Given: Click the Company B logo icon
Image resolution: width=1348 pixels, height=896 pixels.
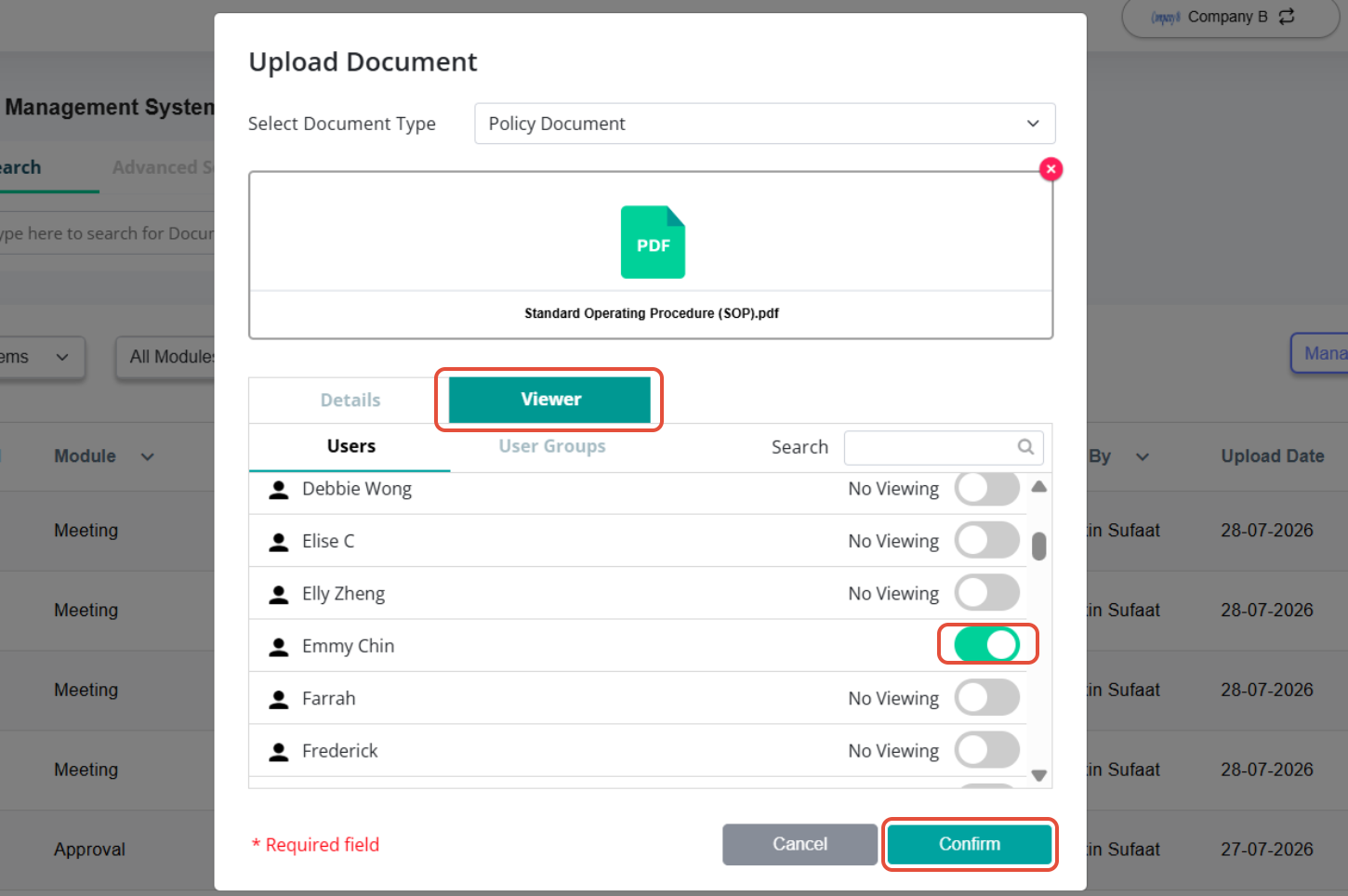Looking at the screenshot, I should click(1165, 17).
